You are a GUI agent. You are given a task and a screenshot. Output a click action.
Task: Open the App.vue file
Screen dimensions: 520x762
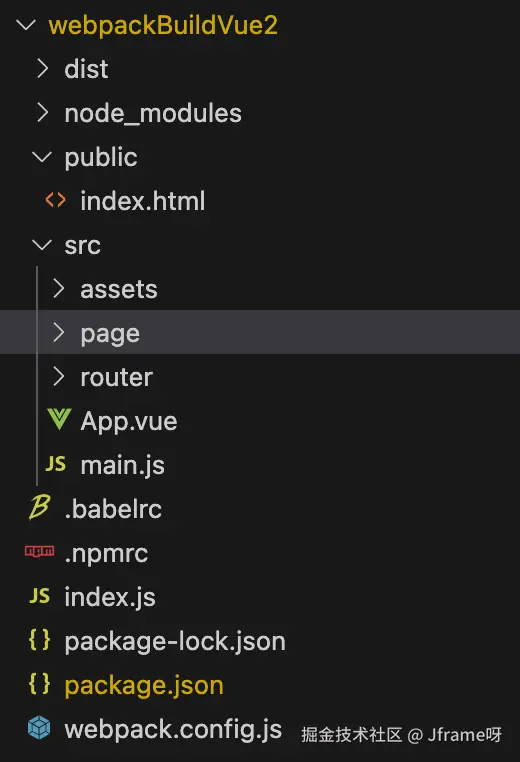click(x=129, y=421)
